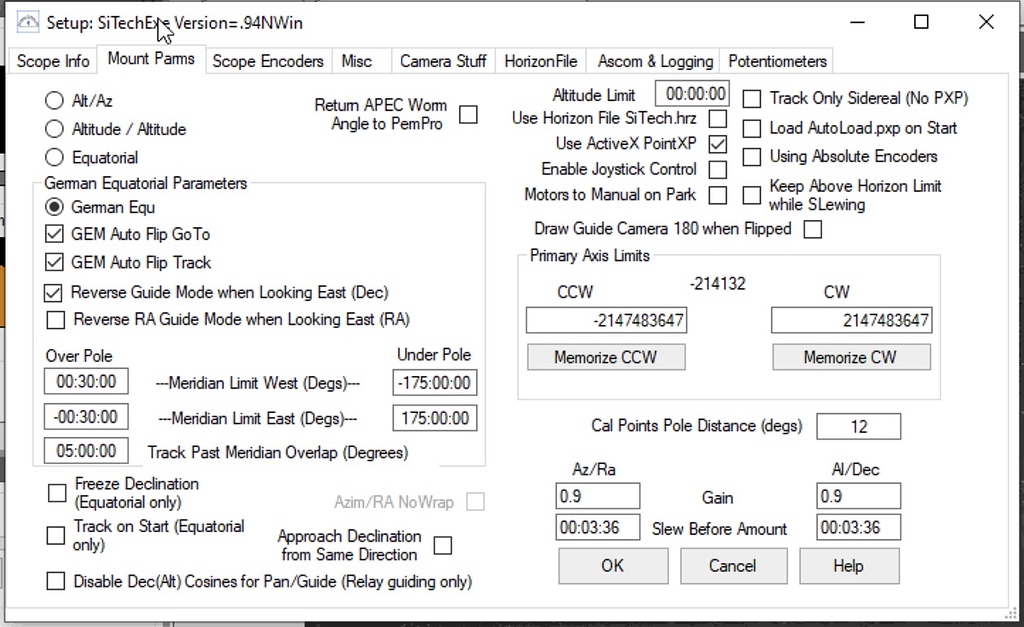Screen dimensions: 1024x627
Task: Toggle Freeze Declination option
Action: pos(56,492)
